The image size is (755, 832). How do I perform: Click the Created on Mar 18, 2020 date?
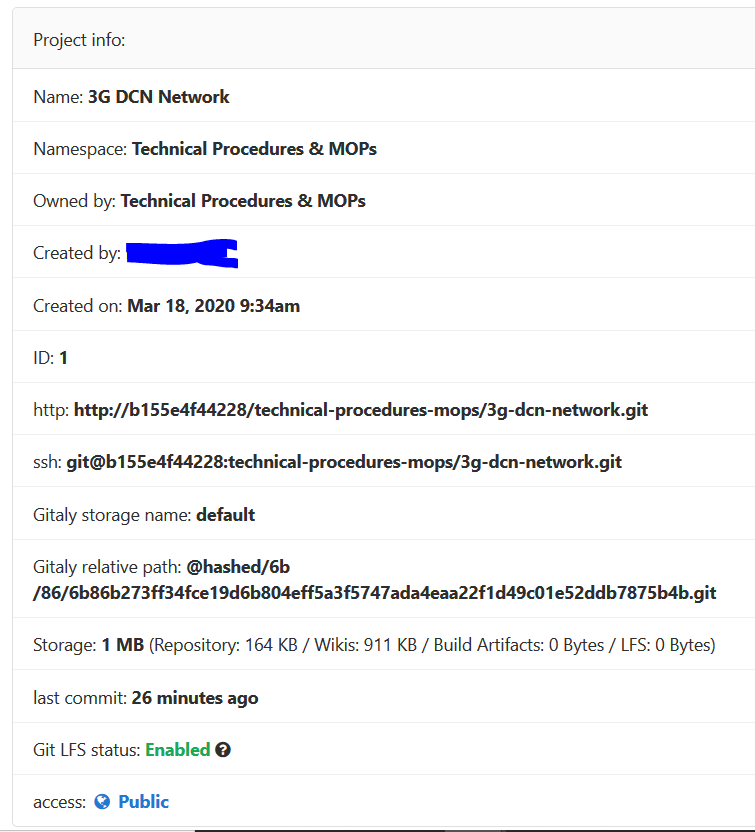(213, 306)
